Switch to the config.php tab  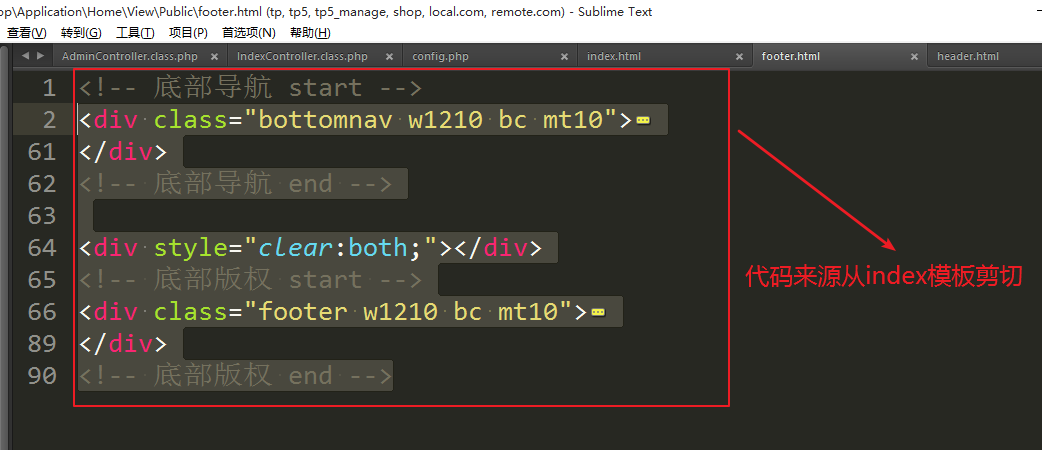tap(443, 56)
